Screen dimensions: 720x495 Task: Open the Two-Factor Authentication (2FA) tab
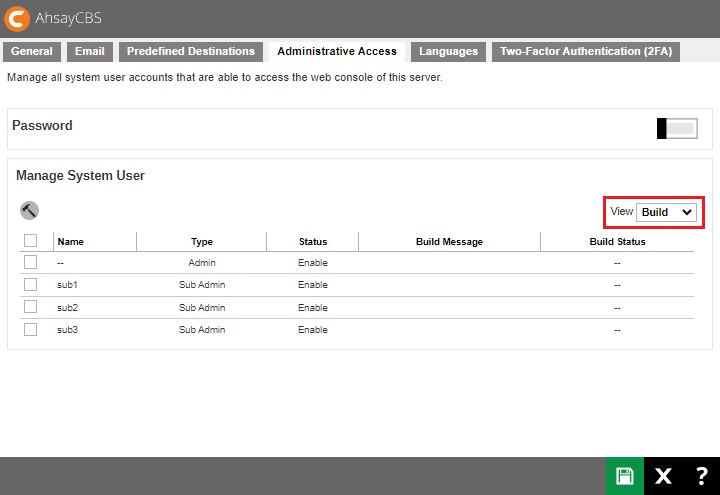586,51
